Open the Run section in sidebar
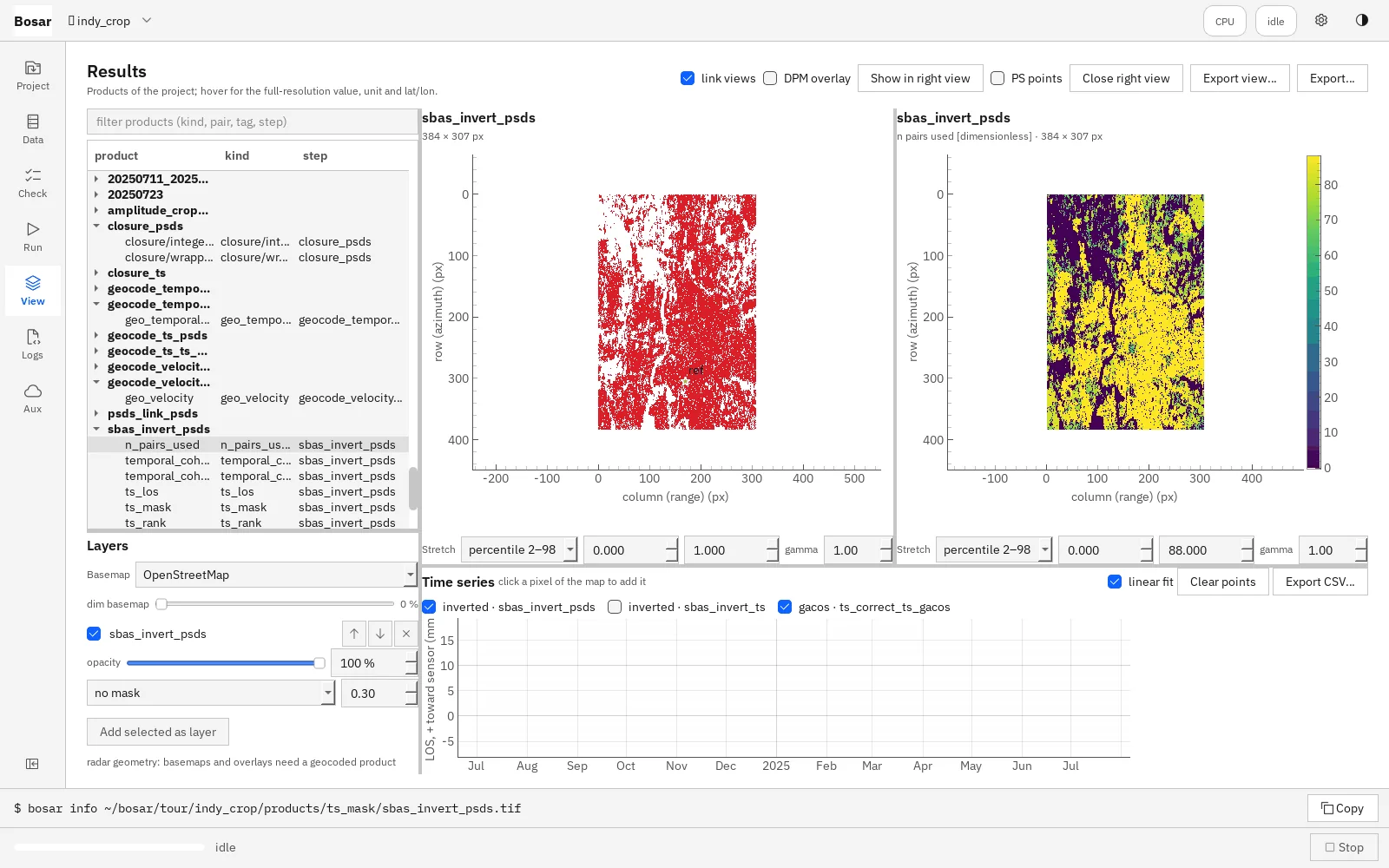 click(33, 237)
